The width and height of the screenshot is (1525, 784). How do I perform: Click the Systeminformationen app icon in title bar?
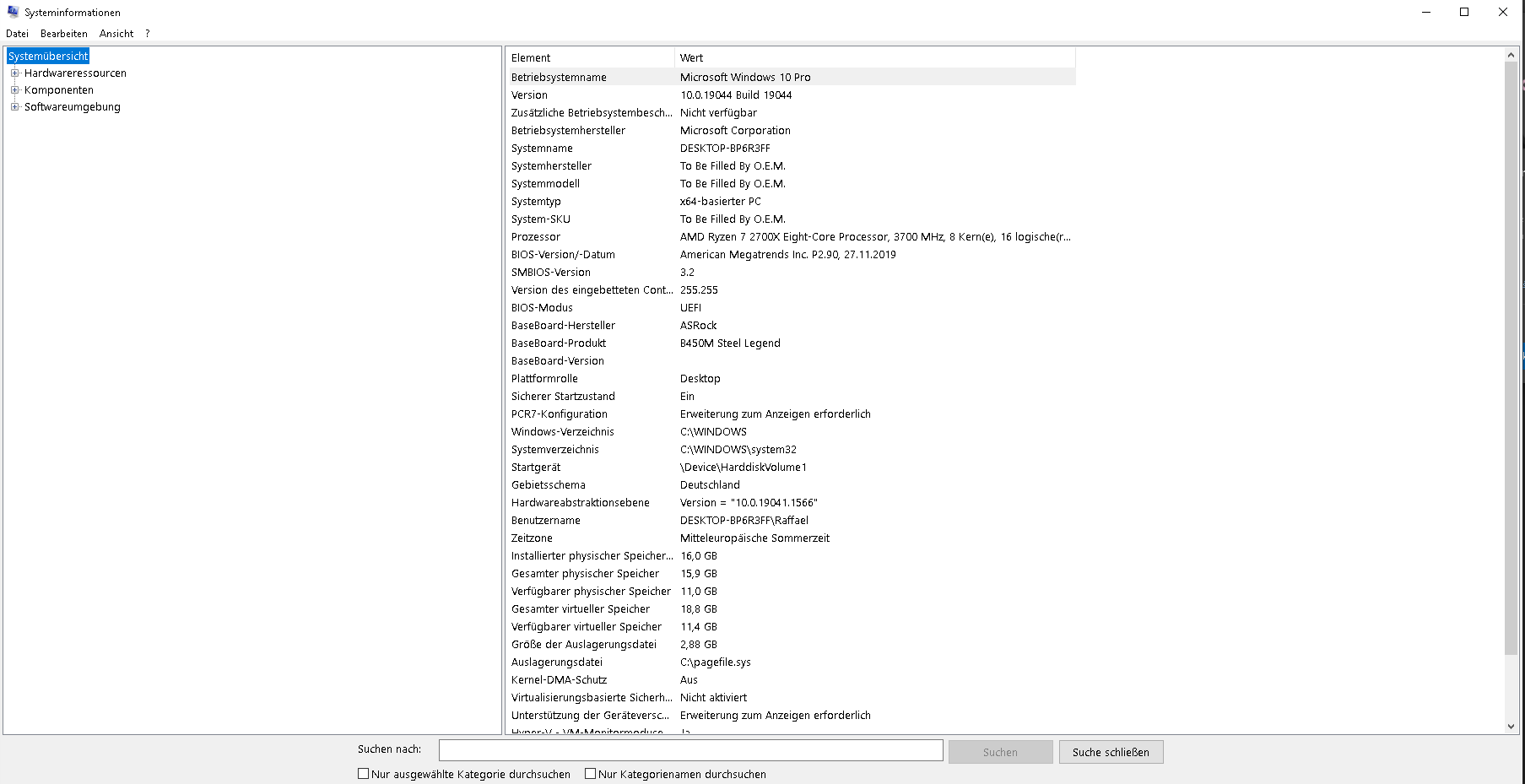[x=13, y=12]
